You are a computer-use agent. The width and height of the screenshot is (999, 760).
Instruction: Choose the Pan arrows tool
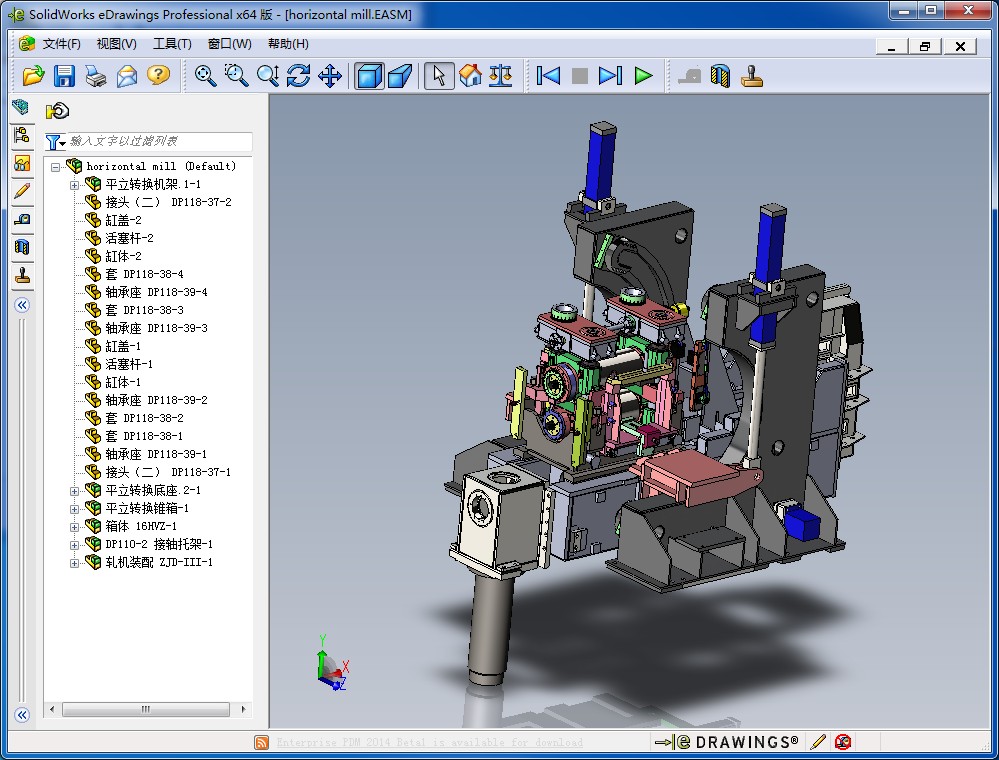pos(330,76)
